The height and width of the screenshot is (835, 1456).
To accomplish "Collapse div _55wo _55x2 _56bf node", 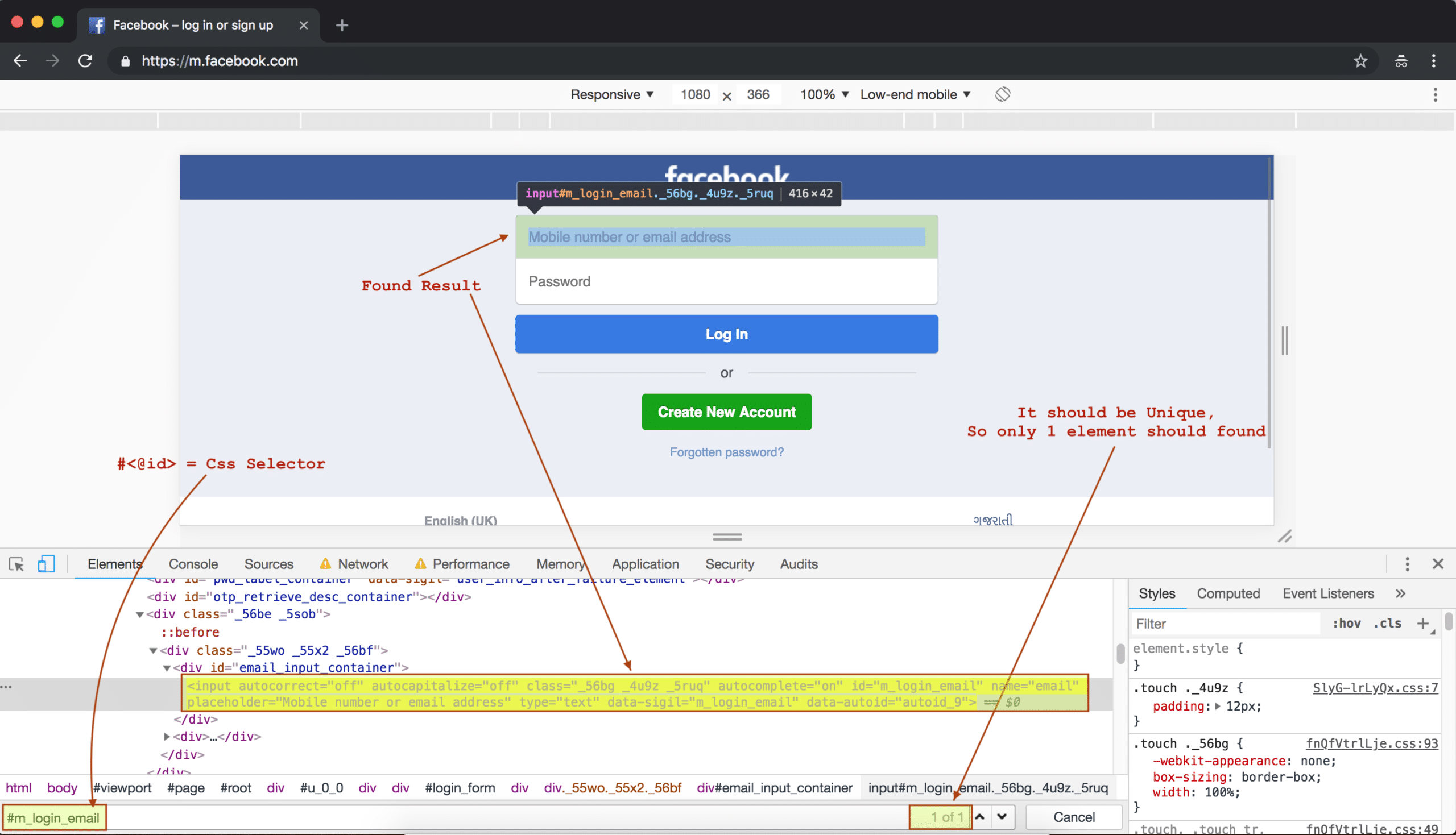I will pos(153,651).
